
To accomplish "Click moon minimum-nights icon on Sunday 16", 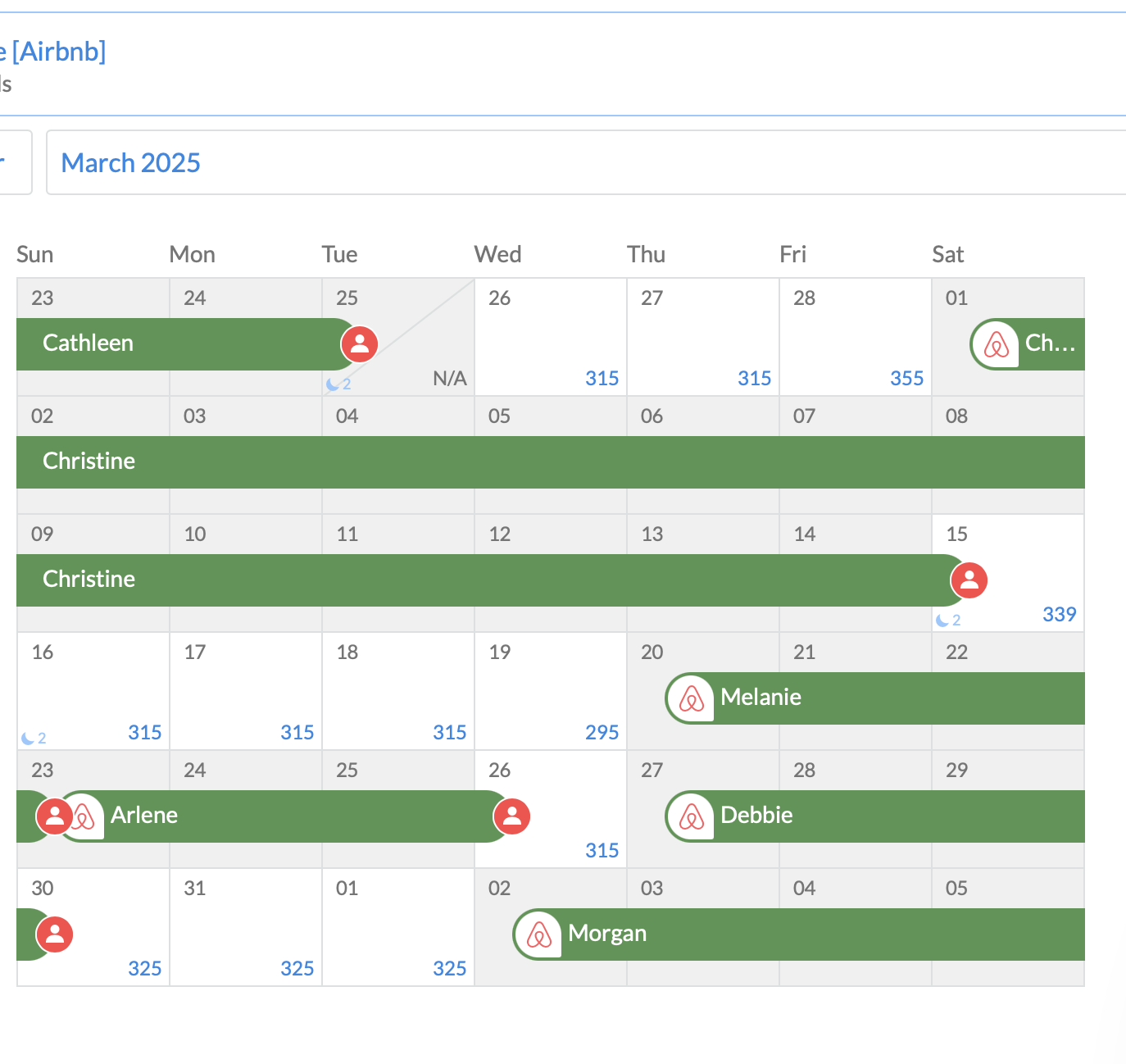I will click(28, 739).
